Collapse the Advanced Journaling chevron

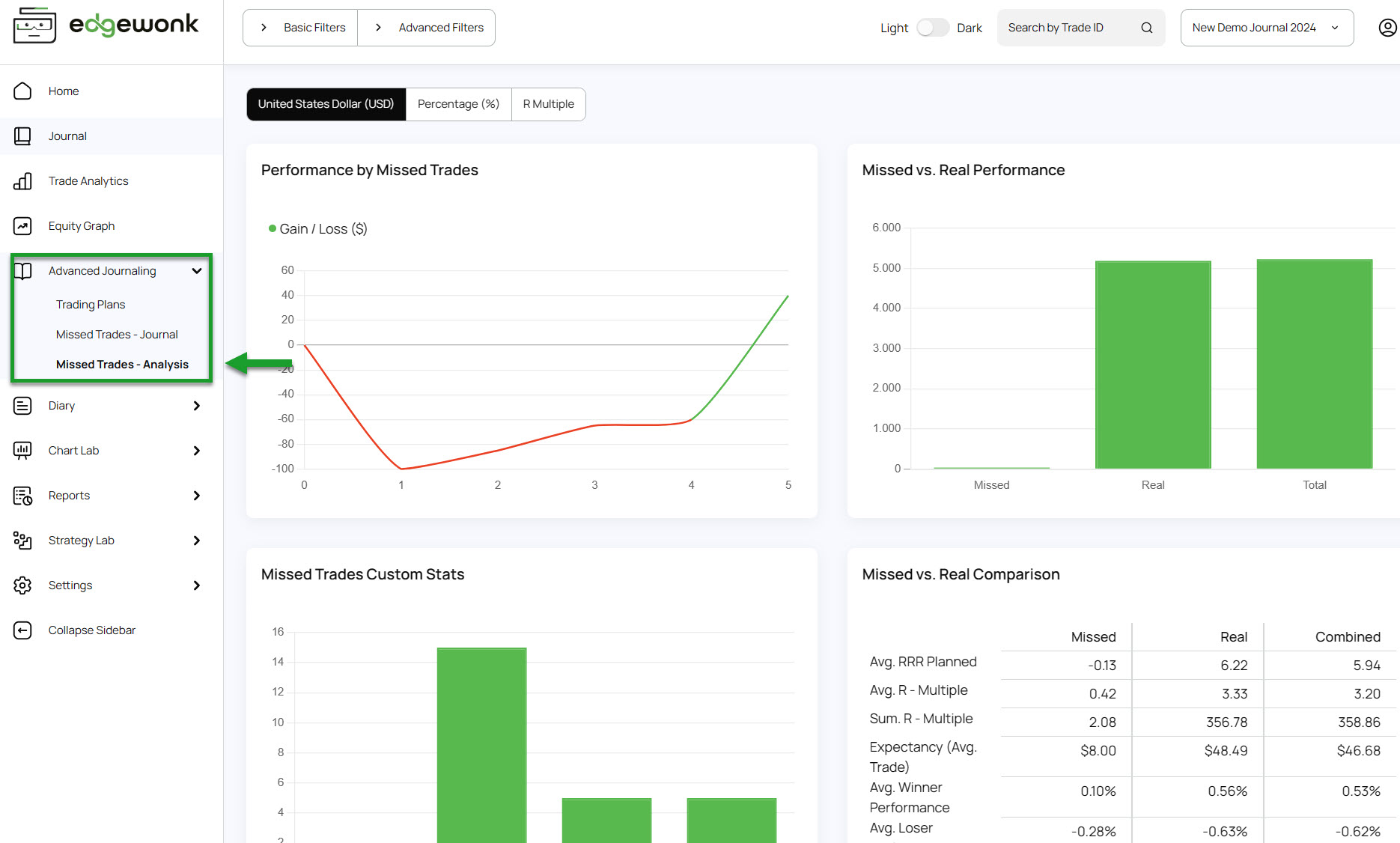coord(197,271)
